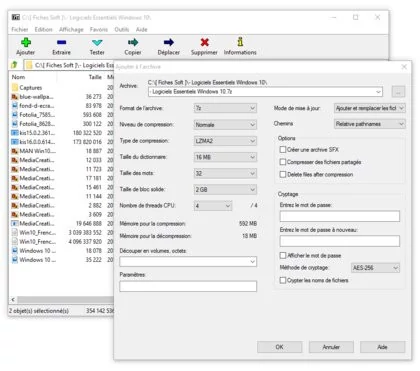The image size is (420, 371).
Task: Enable Delete files after compression
Action: pyautogui.click(x=283, y=174)
